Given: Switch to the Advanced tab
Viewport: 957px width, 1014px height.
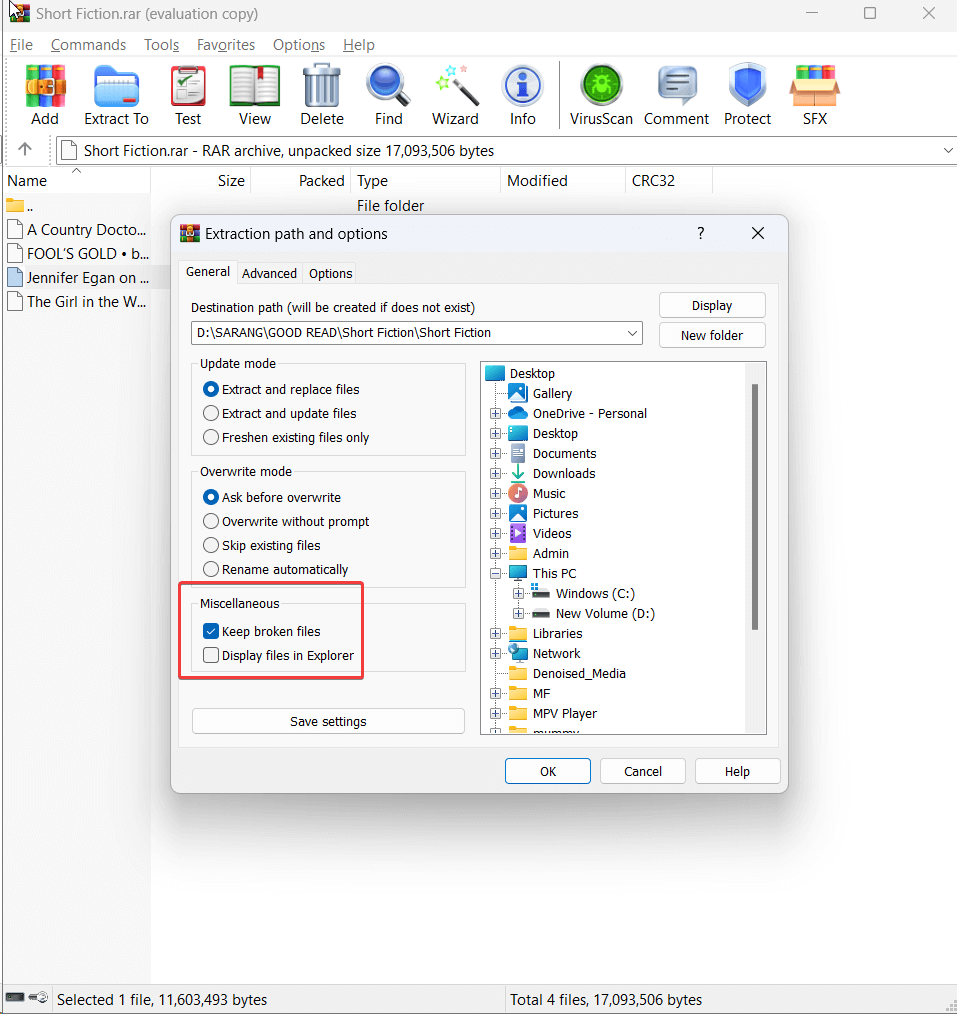Looking at the screenshot, I should [x=269, y=273].
